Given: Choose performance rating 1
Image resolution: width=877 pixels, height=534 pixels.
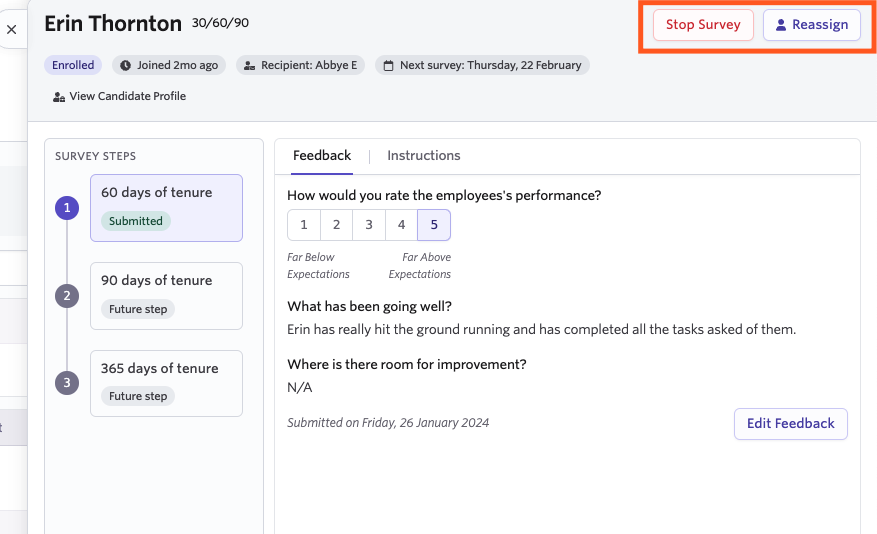Looking at the screenshot, I should point(304,225).
